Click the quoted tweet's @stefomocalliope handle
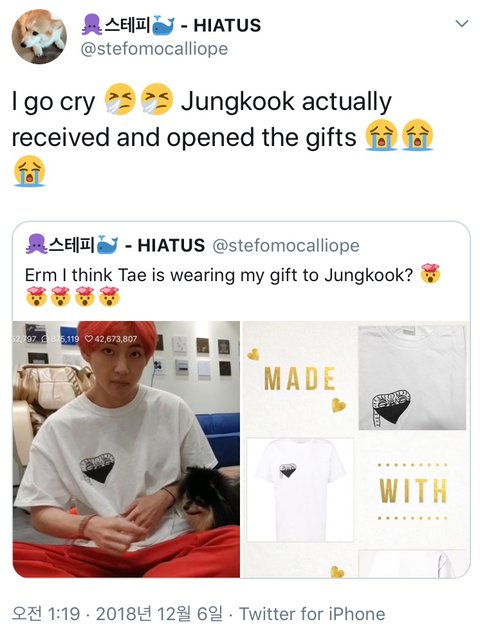Image resolution: width=480 pixels, height=633 pixels. [x=286, y=245]
